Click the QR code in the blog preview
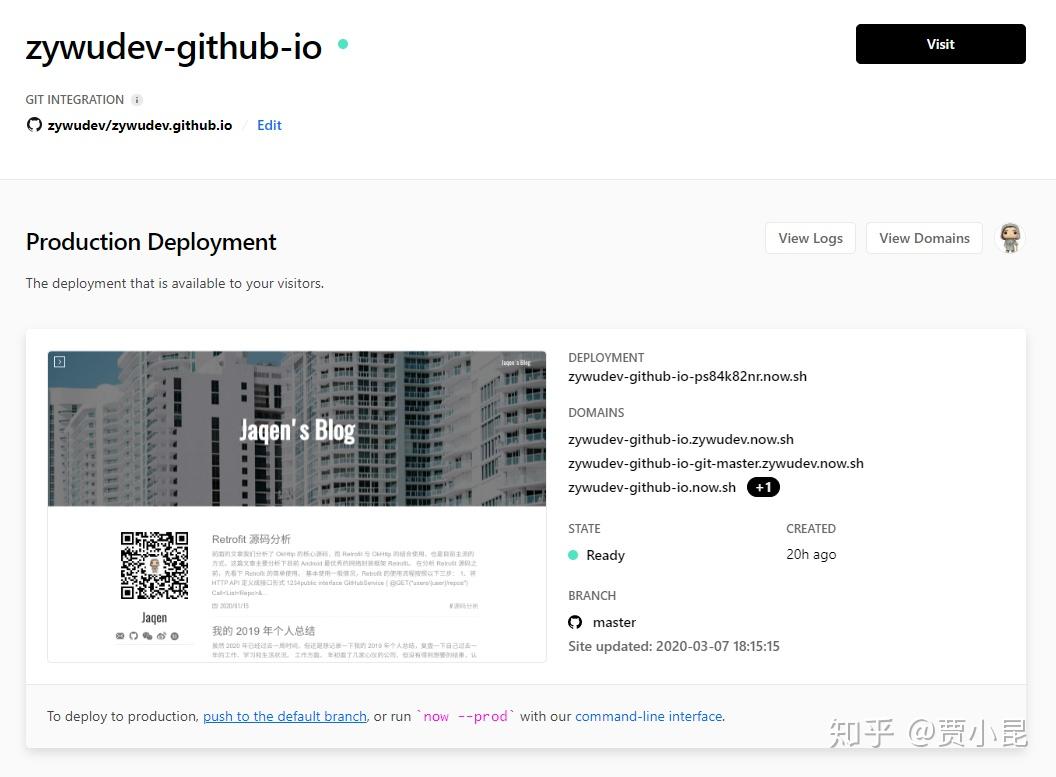Screen dimensions: 1056x777 [x=154, y=566]
